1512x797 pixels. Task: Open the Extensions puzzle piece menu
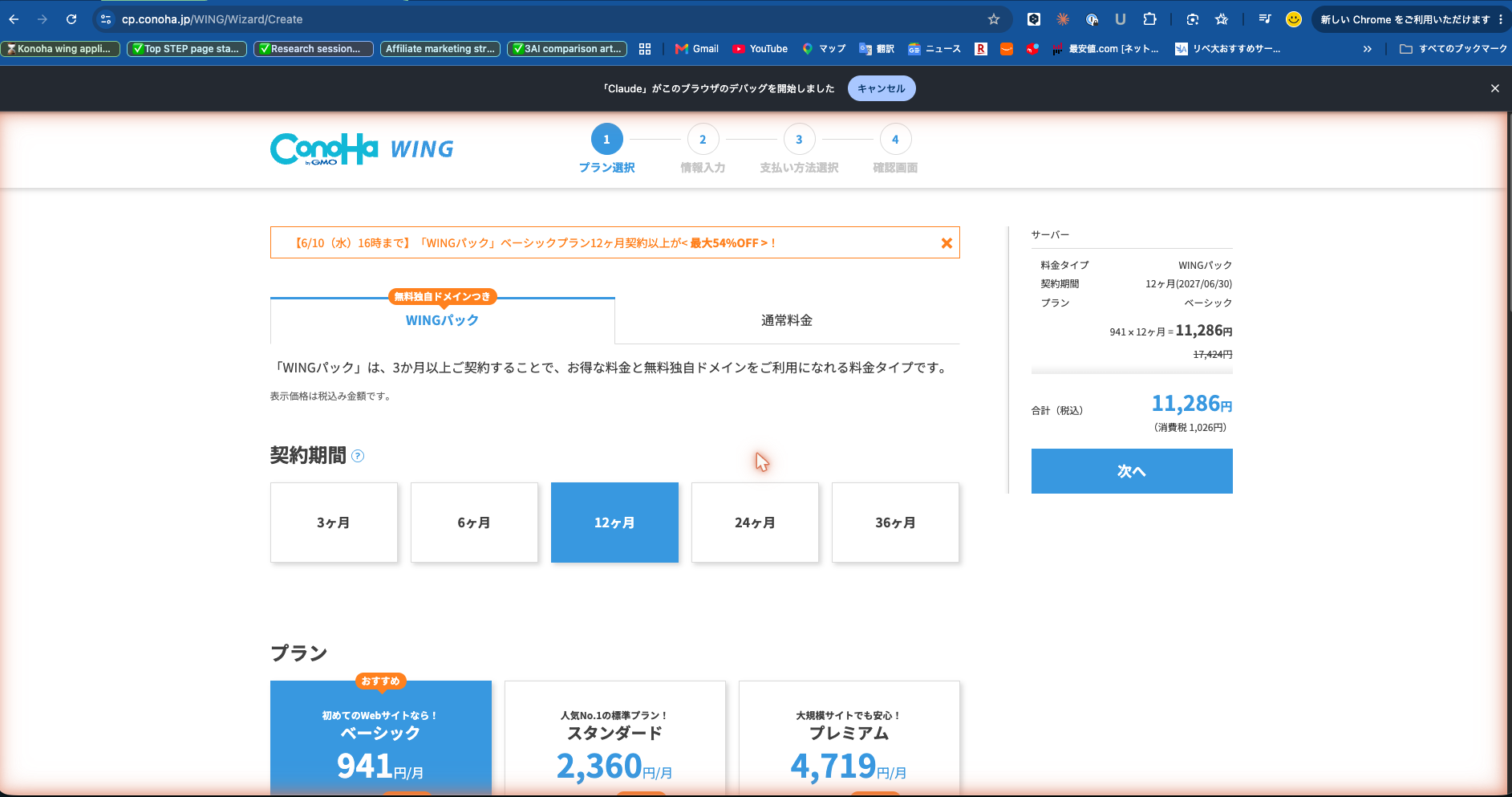click(x=1149, y=19)
